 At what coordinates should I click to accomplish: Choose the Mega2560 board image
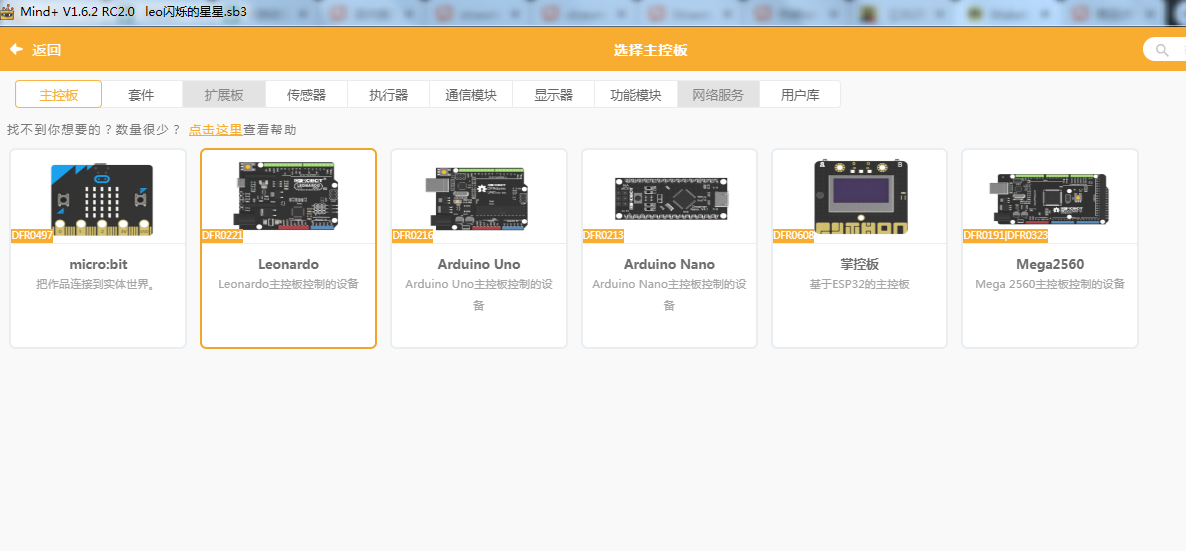1050,199
